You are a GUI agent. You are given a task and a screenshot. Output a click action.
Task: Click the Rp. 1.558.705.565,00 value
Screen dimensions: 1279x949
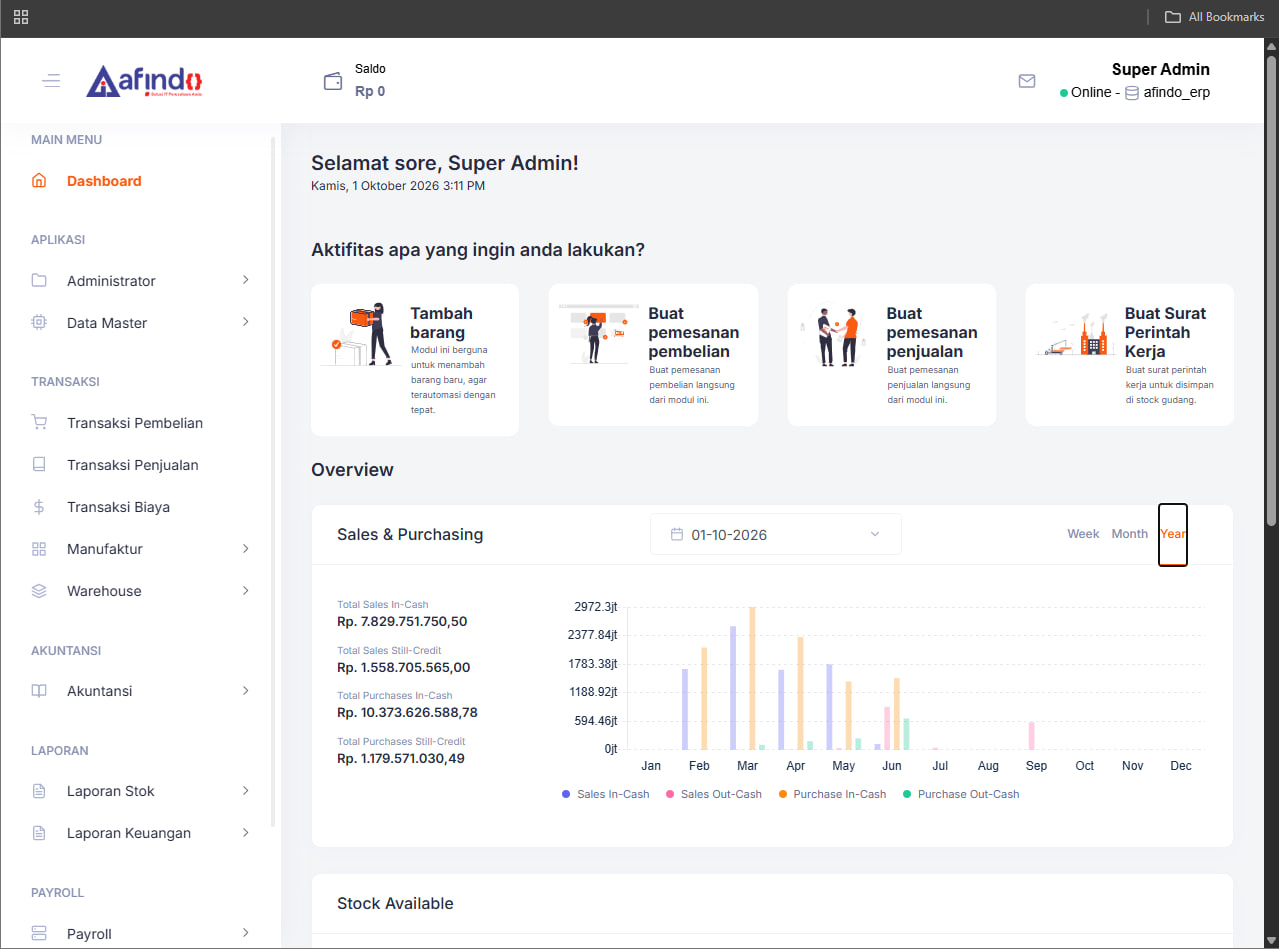click(404, 667)
